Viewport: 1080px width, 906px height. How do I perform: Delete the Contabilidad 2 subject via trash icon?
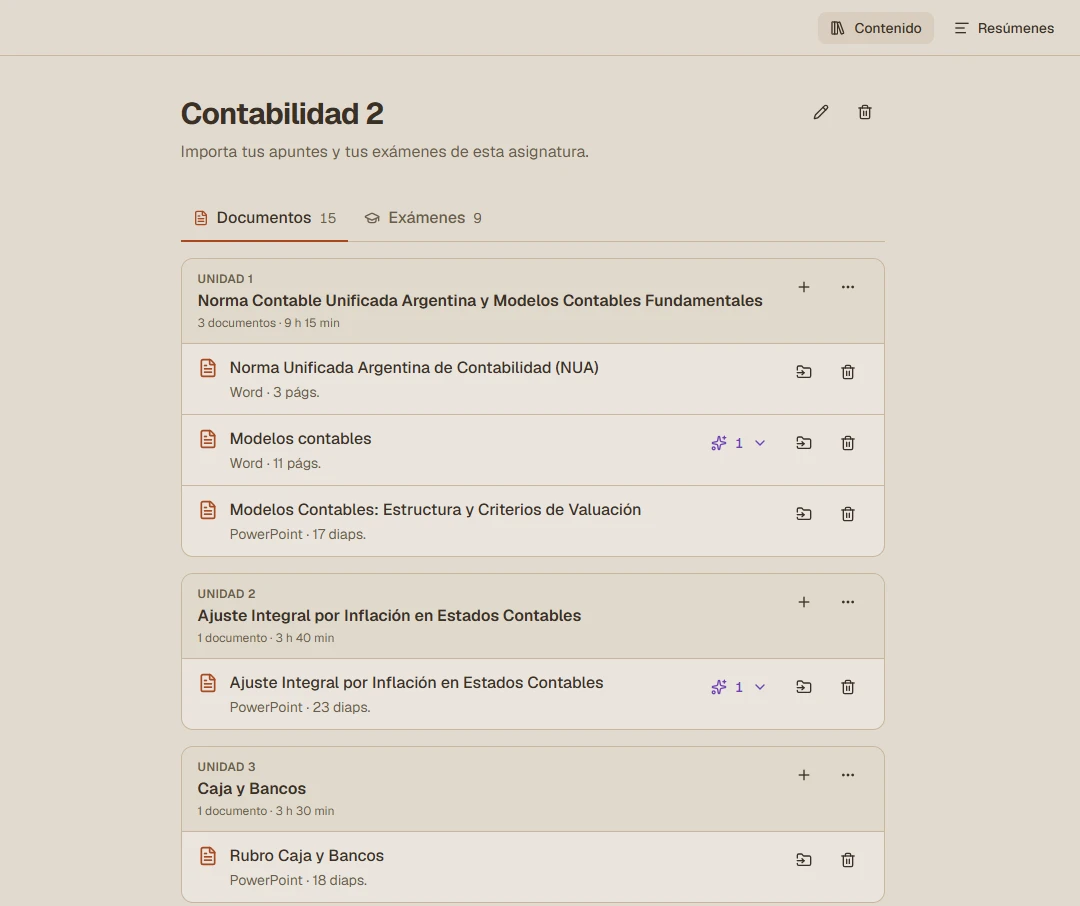click(864, 112)
